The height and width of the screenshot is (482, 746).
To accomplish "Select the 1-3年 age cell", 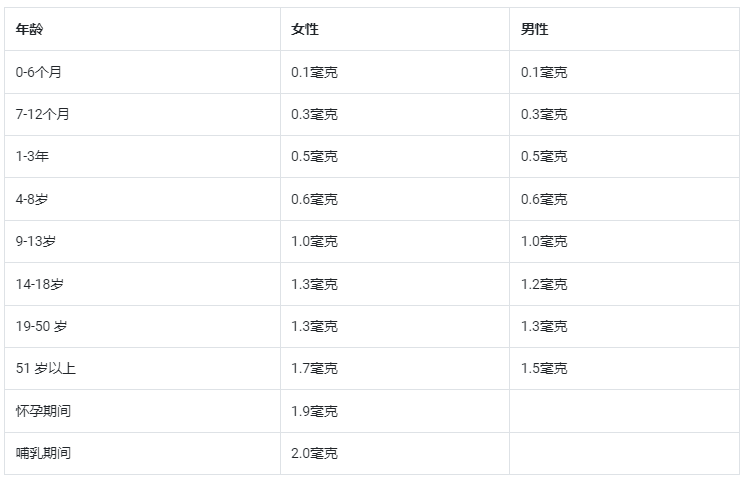I will point(32,157).
